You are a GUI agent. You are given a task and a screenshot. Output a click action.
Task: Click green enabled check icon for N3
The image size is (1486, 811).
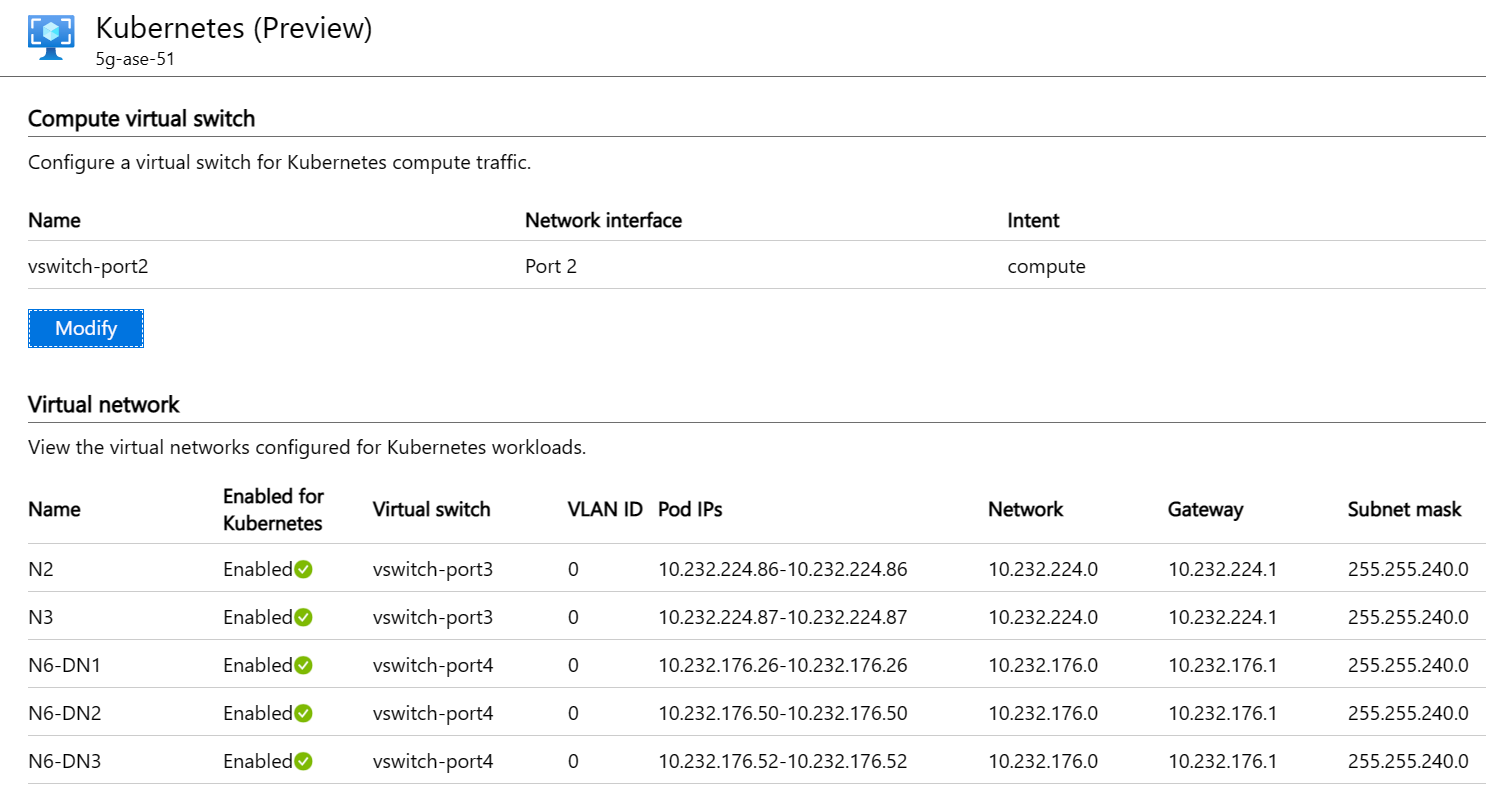coord(304,617)
